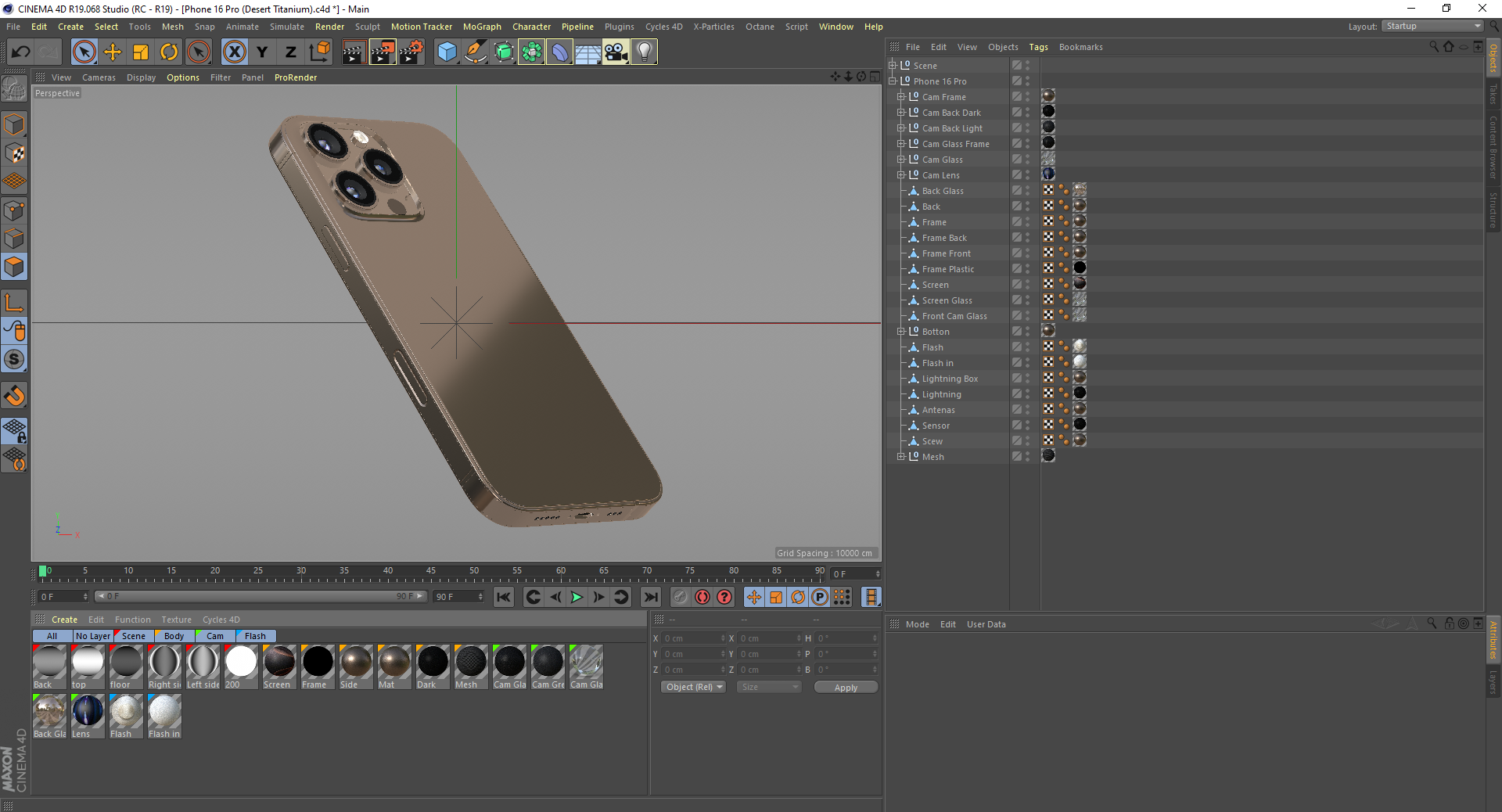This screenshot has width=1502, height=812.
Task: Add a Cube primitive object
Action: [447, 52]
